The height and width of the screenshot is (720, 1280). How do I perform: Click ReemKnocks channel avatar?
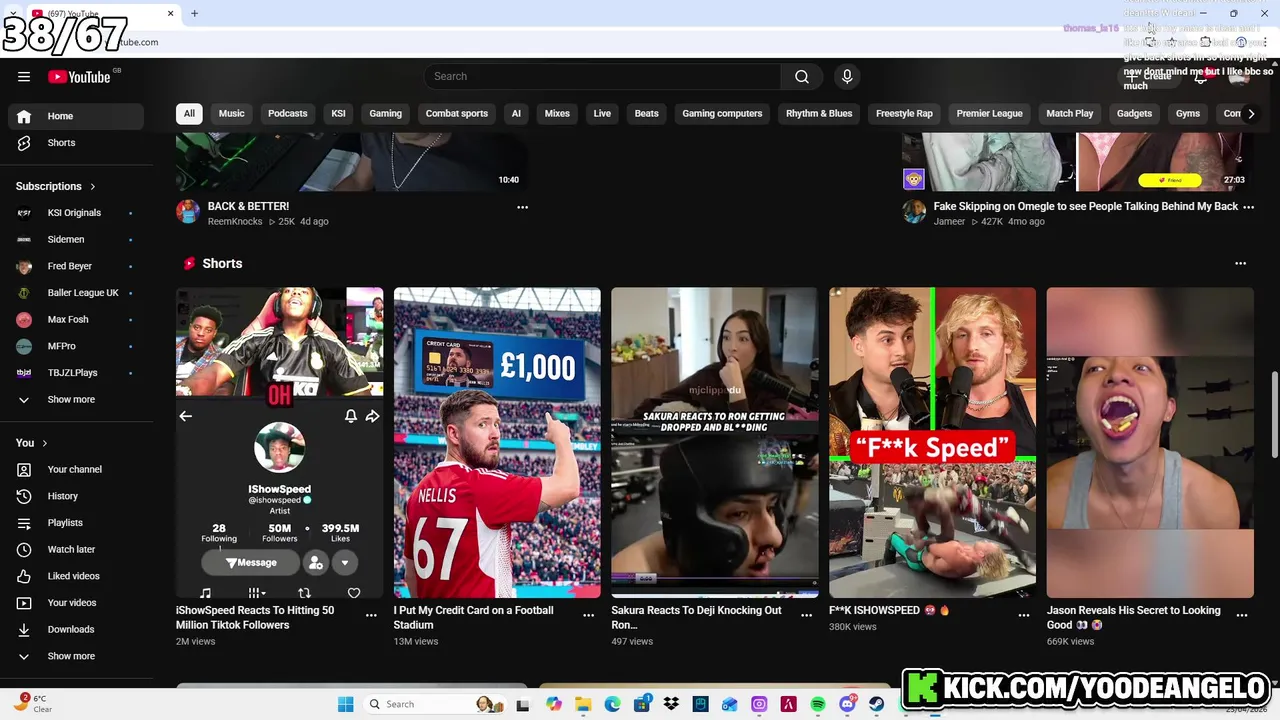[x=188, y=211]
